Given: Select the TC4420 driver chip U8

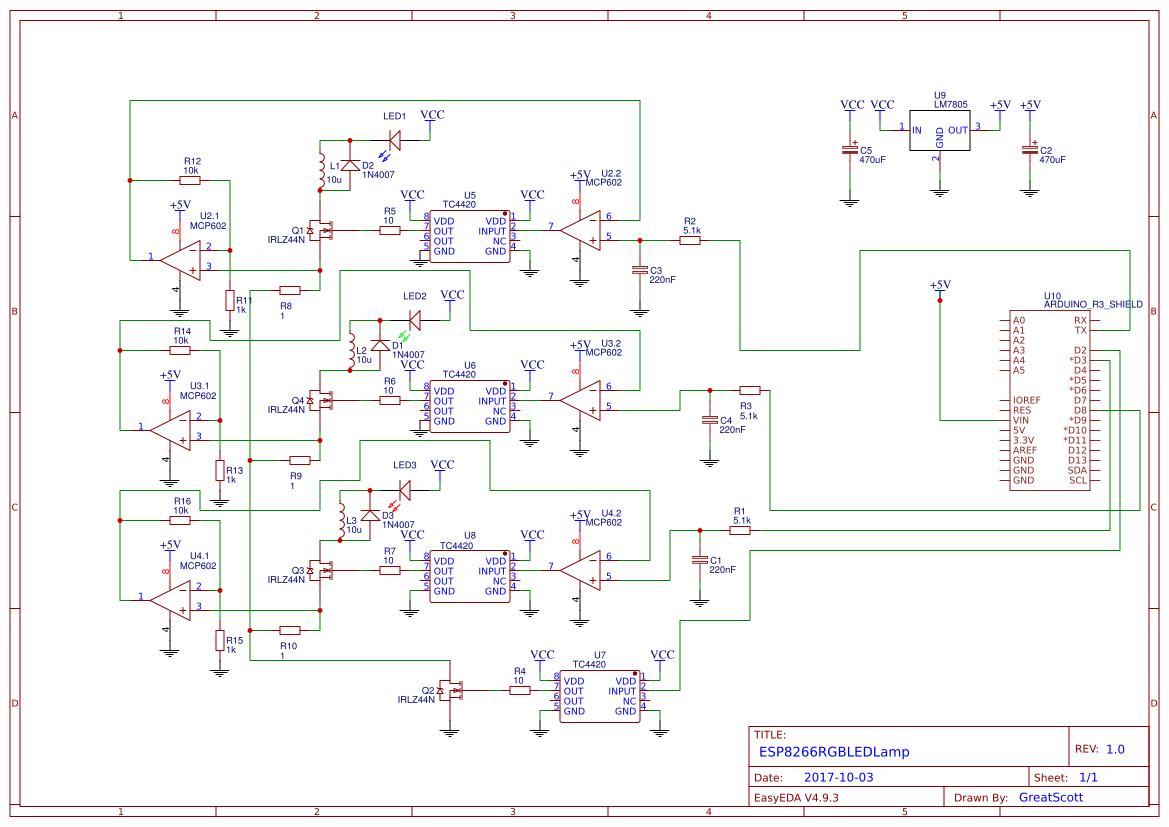Looking at the screenshot, I should point(470,576).
